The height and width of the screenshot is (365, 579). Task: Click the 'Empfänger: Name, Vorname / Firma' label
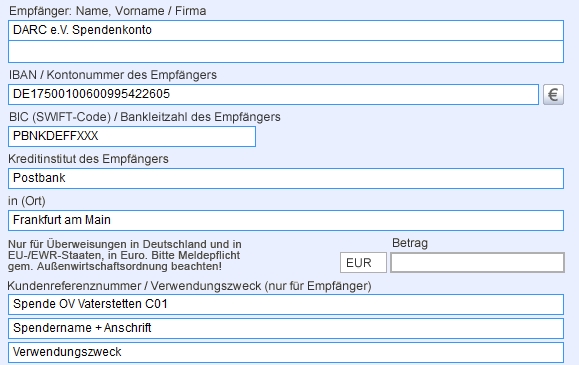coord(107,11)
